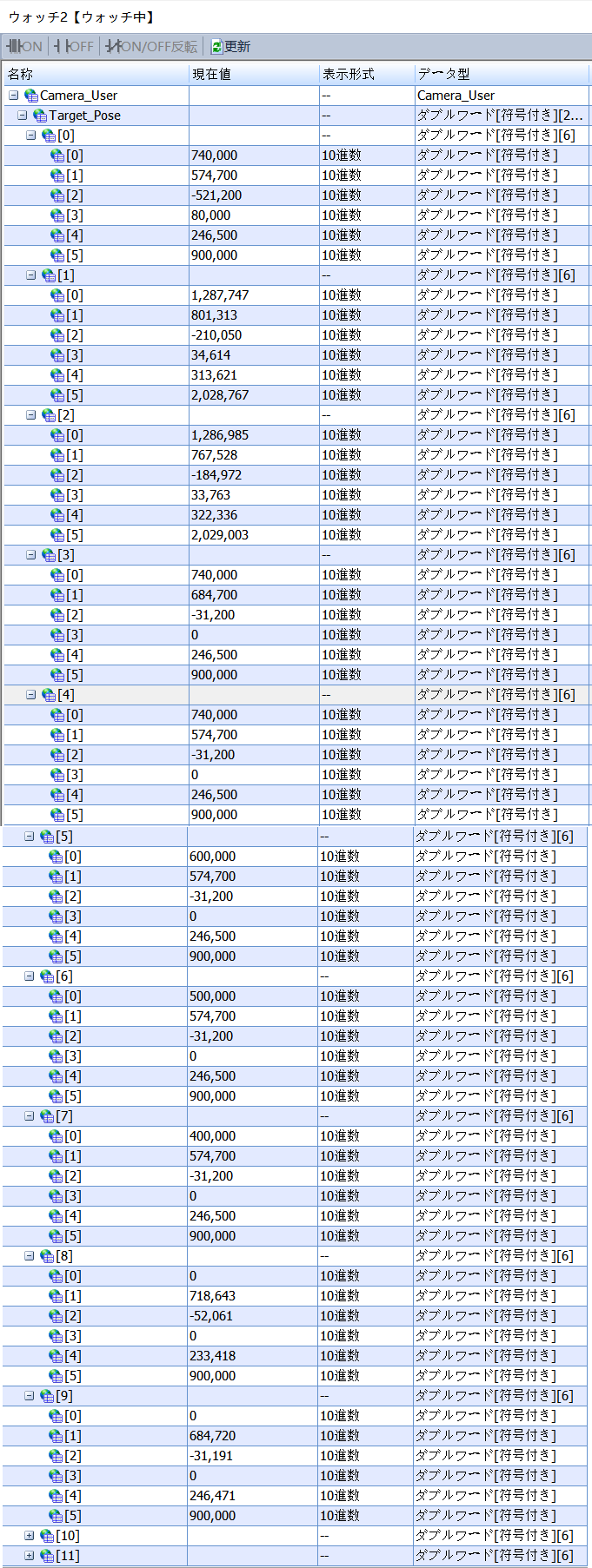Click the Camera_User data type cell
The width and height of the screenshot is (592, 1568).
coord(502,96)
